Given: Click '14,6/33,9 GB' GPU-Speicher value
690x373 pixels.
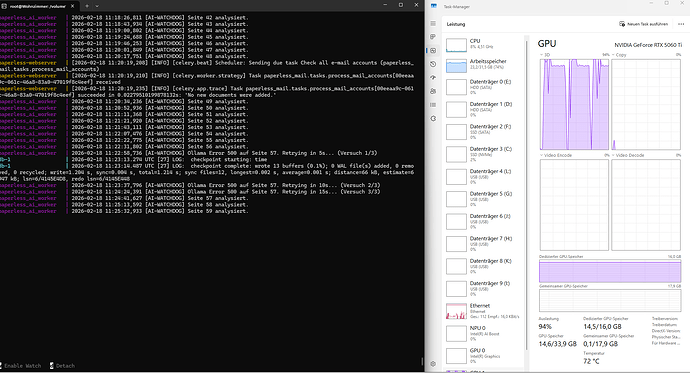Looking at the screenshot, I should (558, 344).
